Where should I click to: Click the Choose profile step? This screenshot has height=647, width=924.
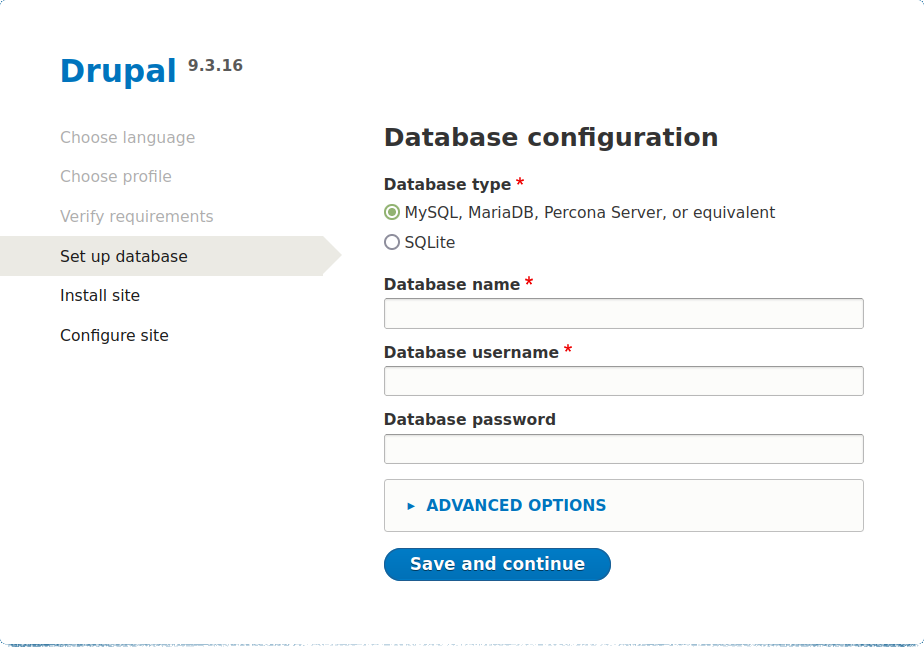tap(116, 176)
